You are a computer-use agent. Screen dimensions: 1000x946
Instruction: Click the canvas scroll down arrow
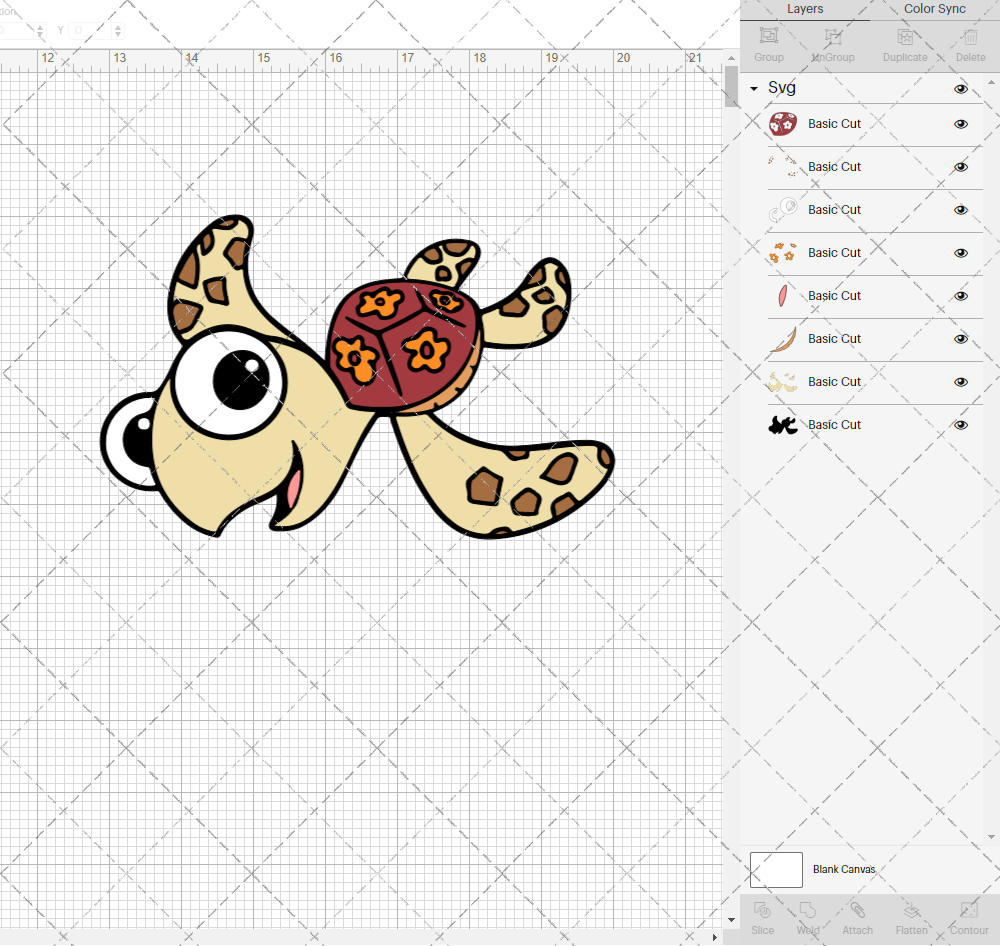[731, 920]
